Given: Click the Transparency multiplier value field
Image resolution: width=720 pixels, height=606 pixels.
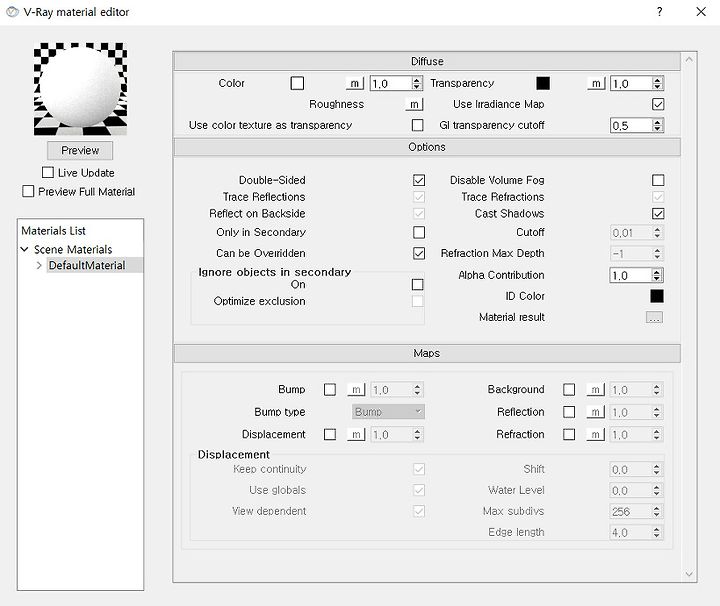Looking at the screenshot, I should click(x=631, y=84).
